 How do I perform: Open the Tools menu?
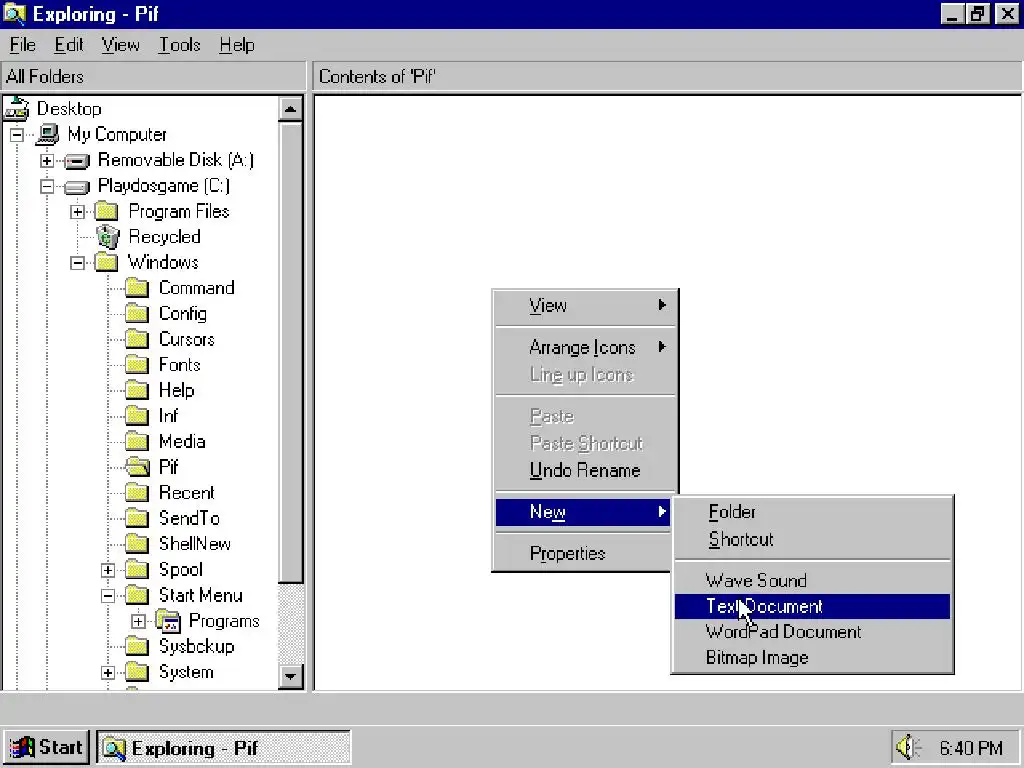[x=180, y=45]
